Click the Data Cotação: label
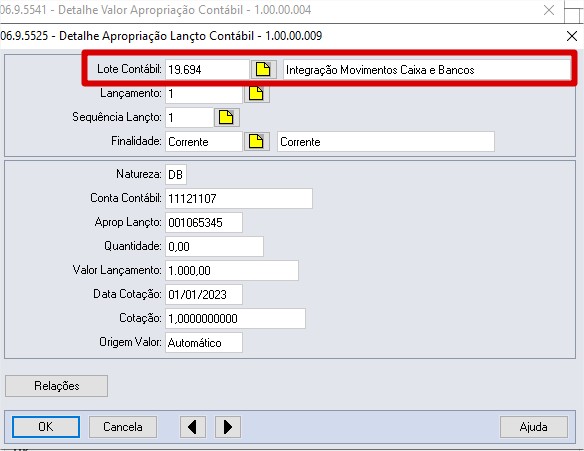The height and width of the screenshot is (451, 584). click(x=127, y=294)
